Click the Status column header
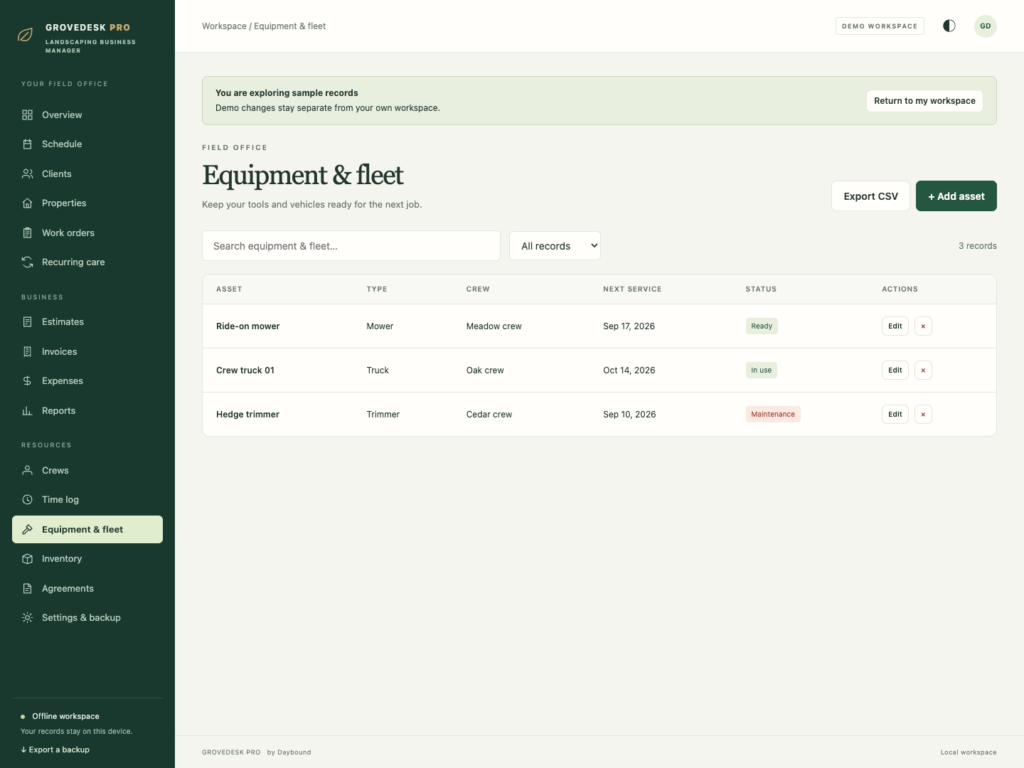 coord(761,289)
